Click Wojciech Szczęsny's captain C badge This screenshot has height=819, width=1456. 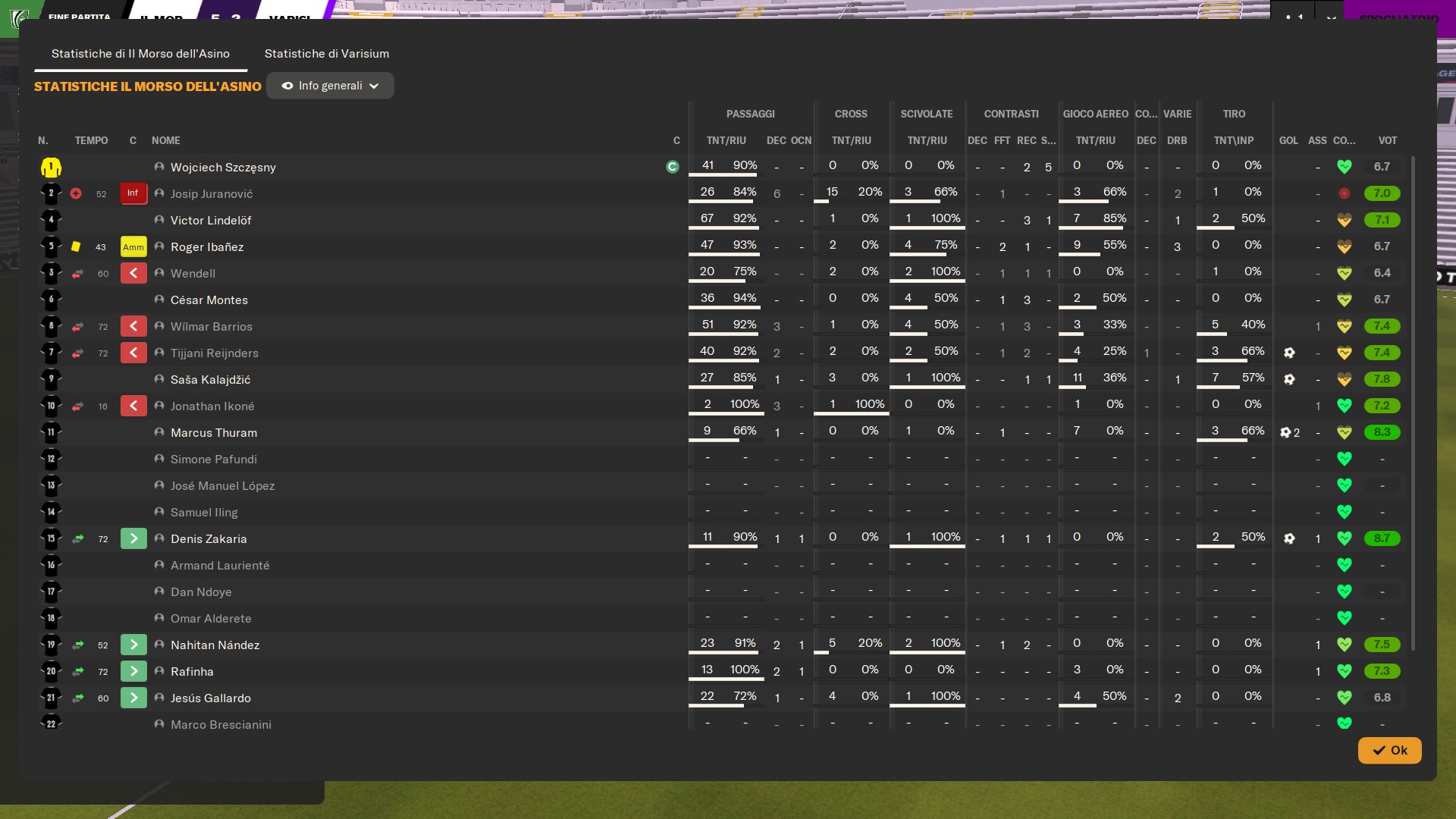coord(672,167)
